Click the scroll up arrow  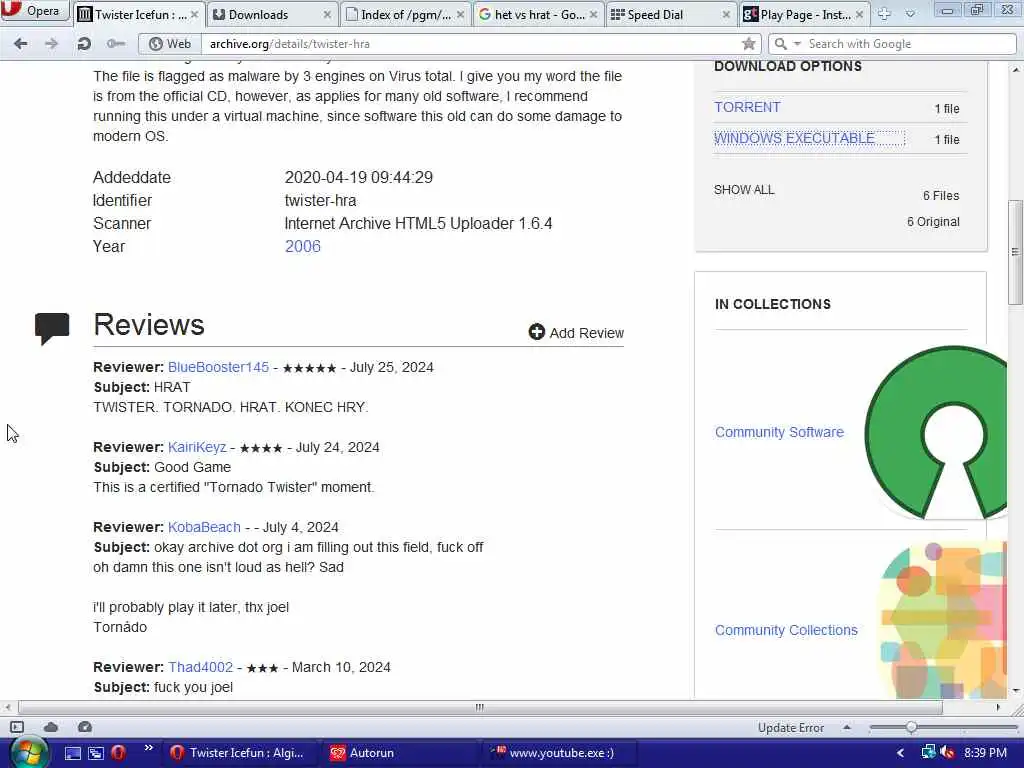tap(1016, 69)
